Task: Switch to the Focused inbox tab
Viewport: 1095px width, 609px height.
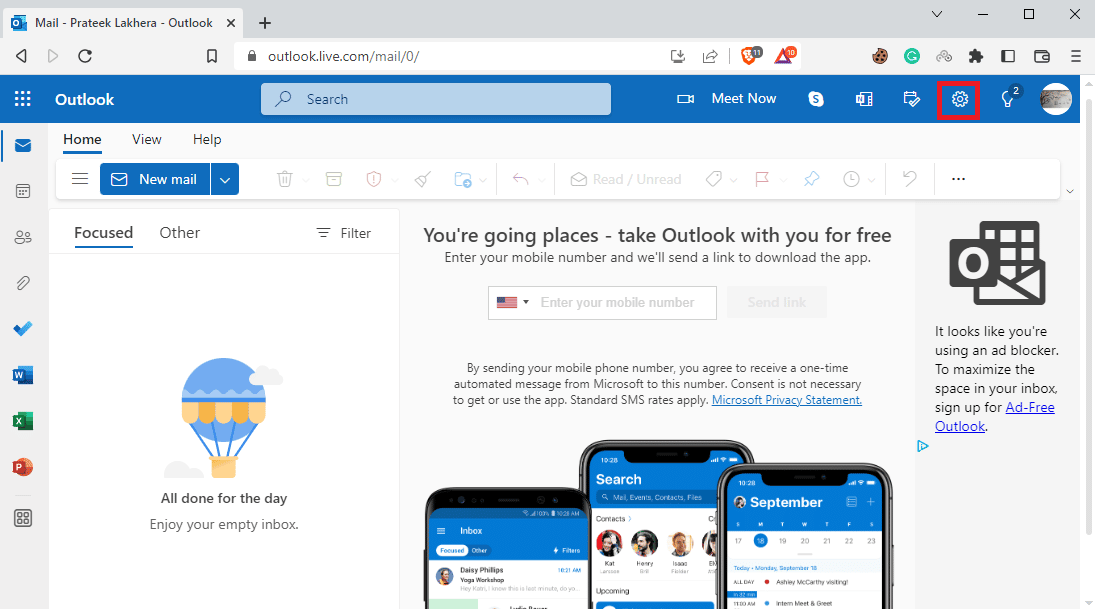Action: pos(103,233)
